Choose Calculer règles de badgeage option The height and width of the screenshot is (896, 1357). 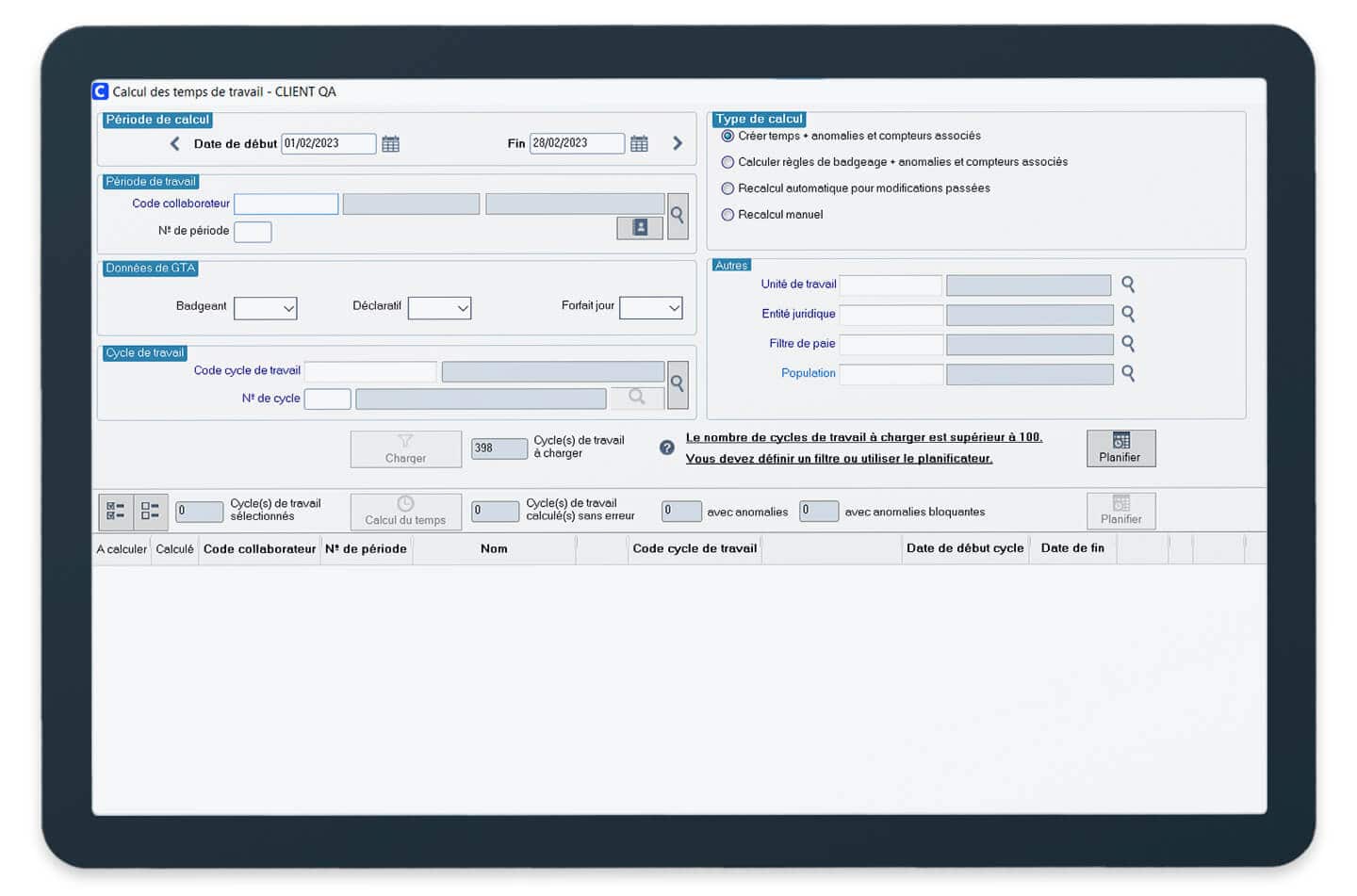728,162
